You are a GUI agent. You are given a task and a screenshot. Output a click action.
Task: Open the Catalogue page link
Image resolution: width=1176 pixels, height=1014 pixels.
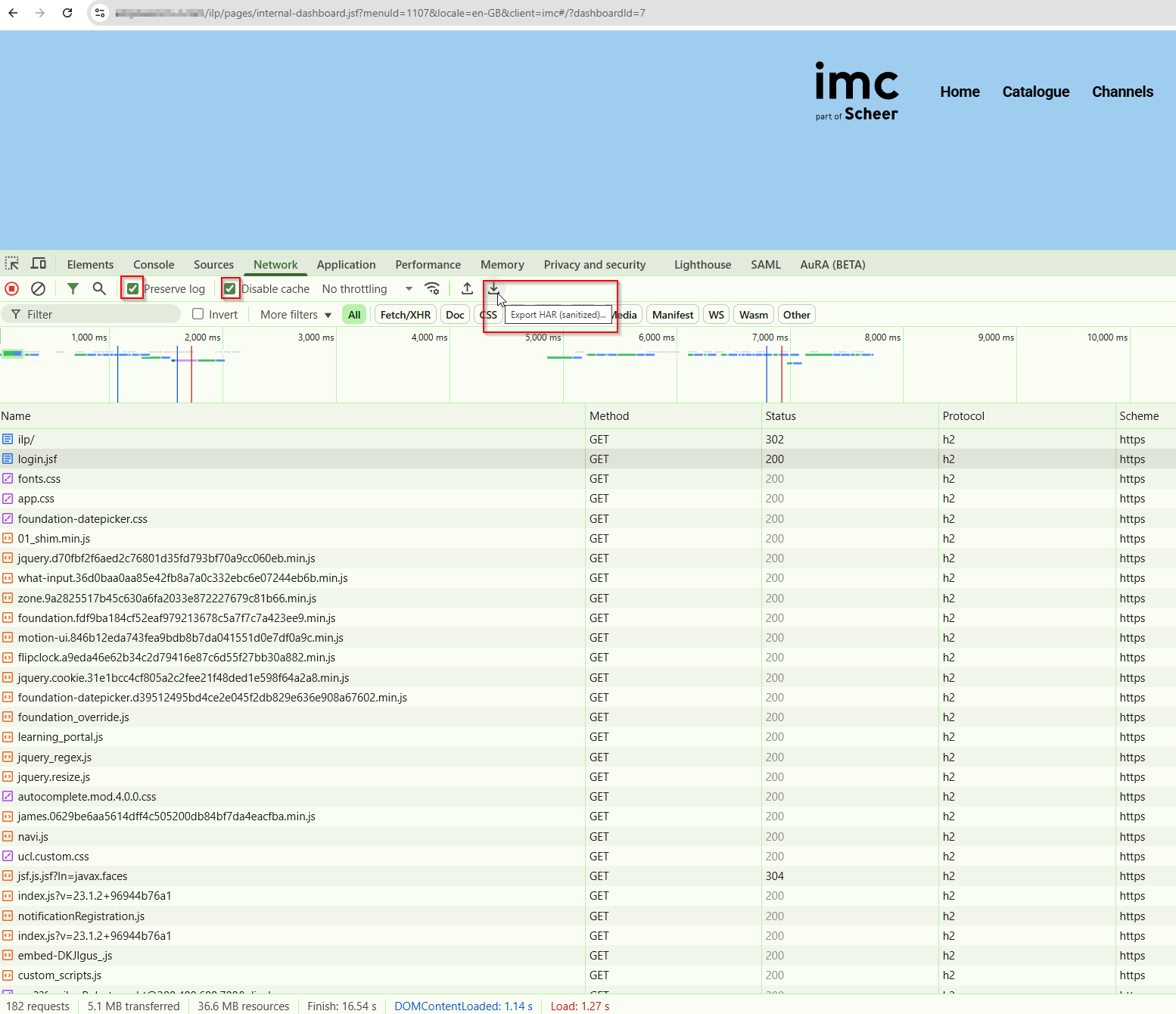point(1035,92)
